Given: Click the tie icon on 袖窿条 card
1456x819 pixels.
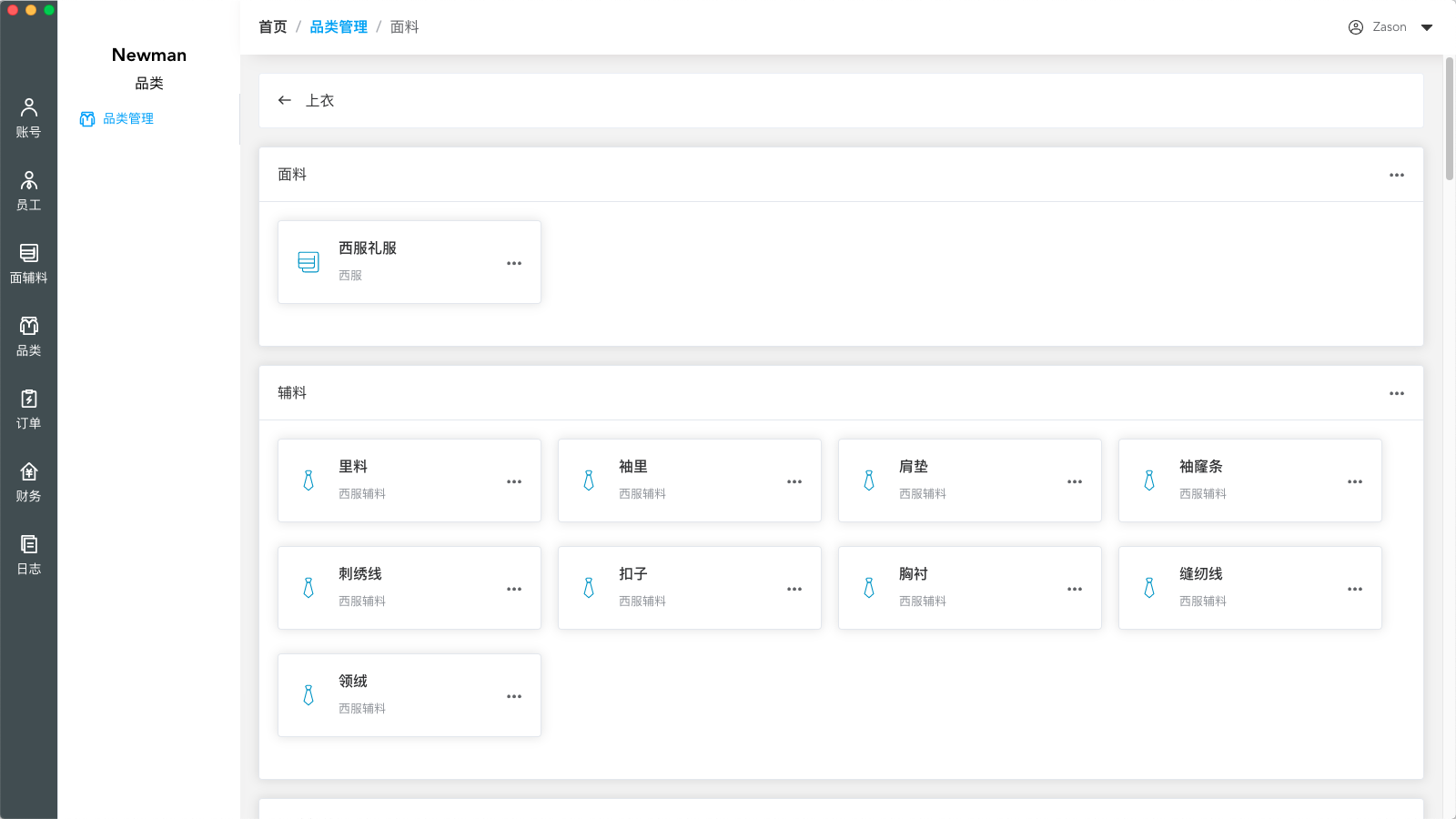Looking at the screenshot, I should pos(1149,480).
